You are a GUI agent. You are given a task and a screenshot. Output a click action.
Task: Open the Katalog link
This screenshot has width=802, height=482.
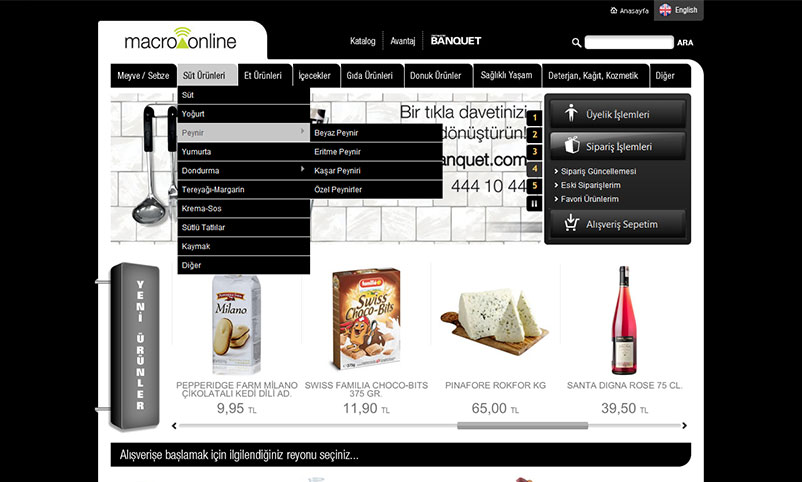[363, 41]
